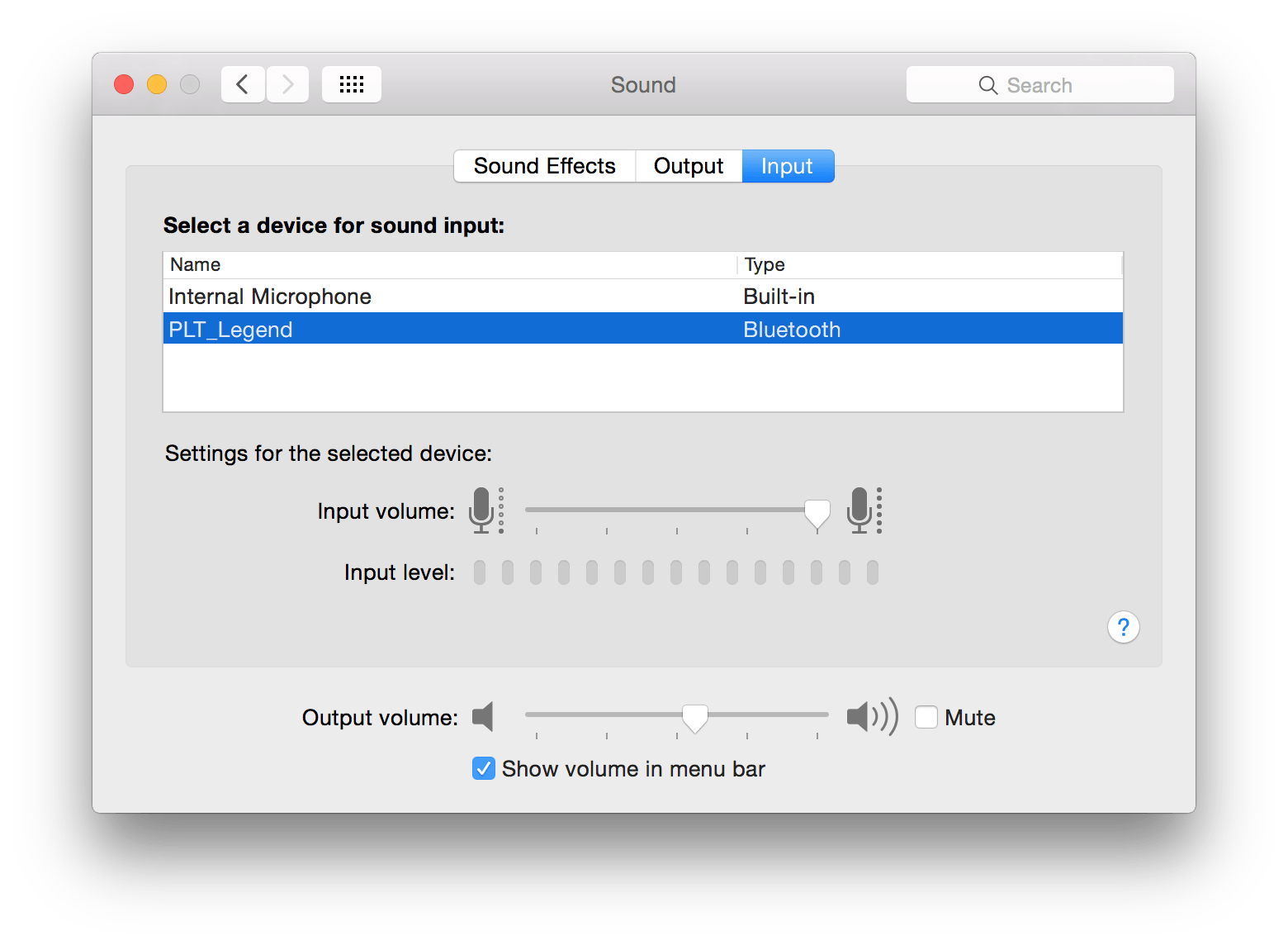Image resolution: width=1288 pixels, height=945 pixels.
Task: Open the Output tab
Action: coord(688,165)
